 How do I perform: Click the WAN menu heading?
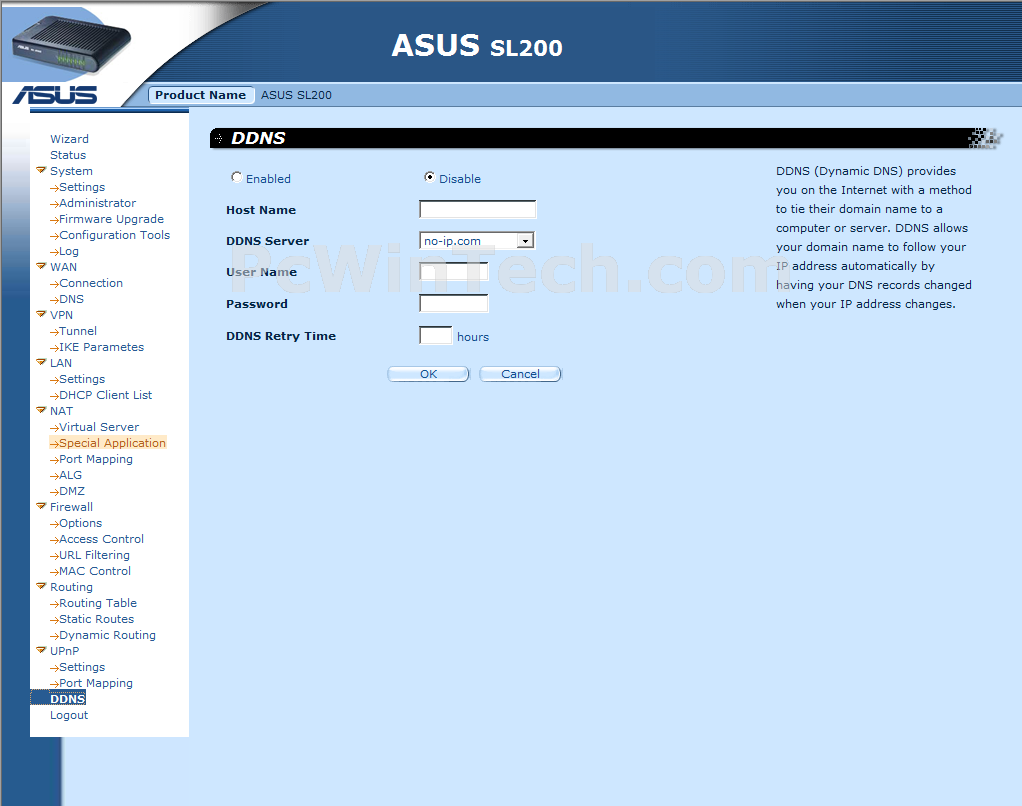coord(63,267)
